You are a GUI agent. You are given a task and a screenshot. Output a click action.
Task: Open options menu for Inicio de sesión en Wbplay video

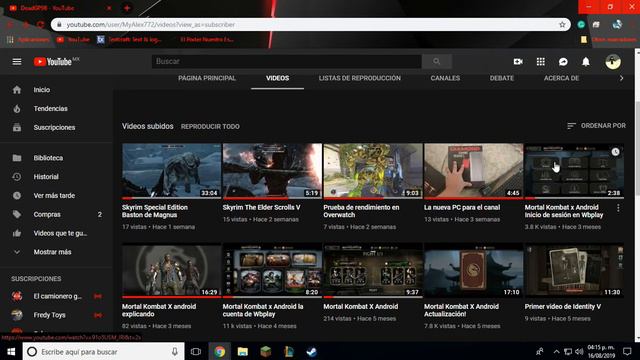618,208
